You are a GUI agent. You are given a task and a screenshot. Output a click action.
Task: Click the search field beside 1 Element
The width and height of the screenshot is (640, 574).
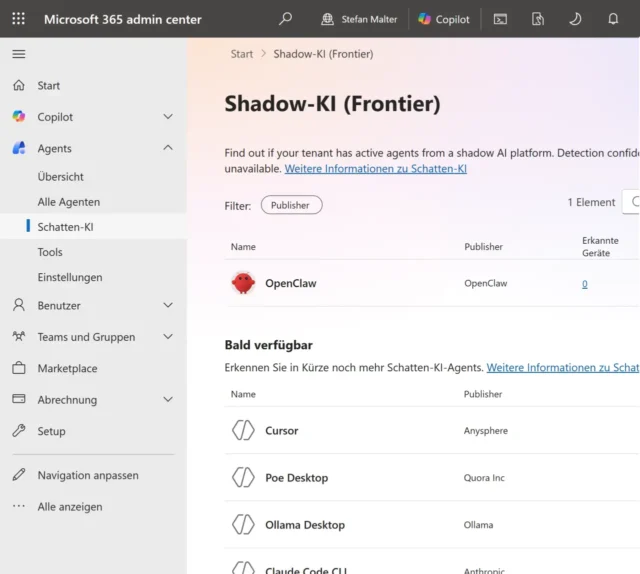tap(631, 202)
